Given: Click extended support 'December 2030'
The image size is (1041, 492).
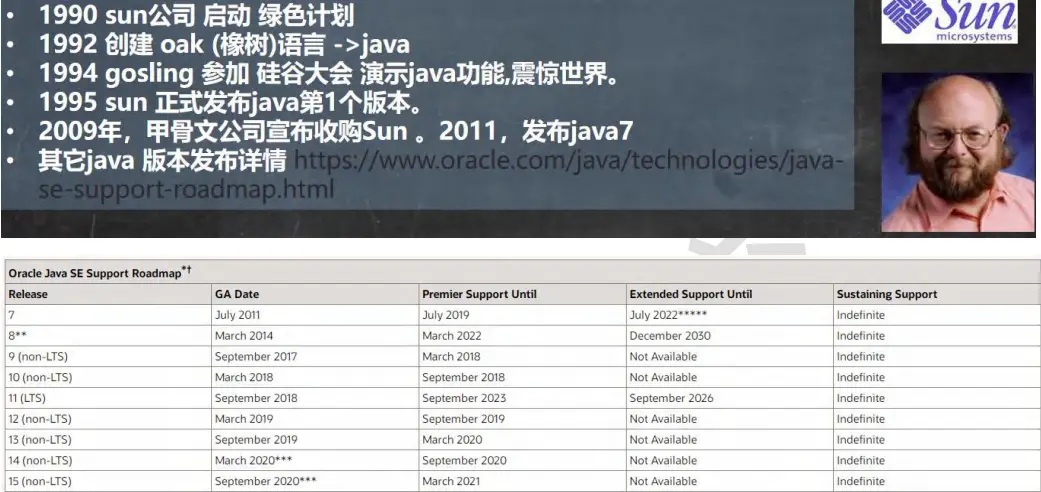Looking at the screenshot, I should [x=670, y=336].
